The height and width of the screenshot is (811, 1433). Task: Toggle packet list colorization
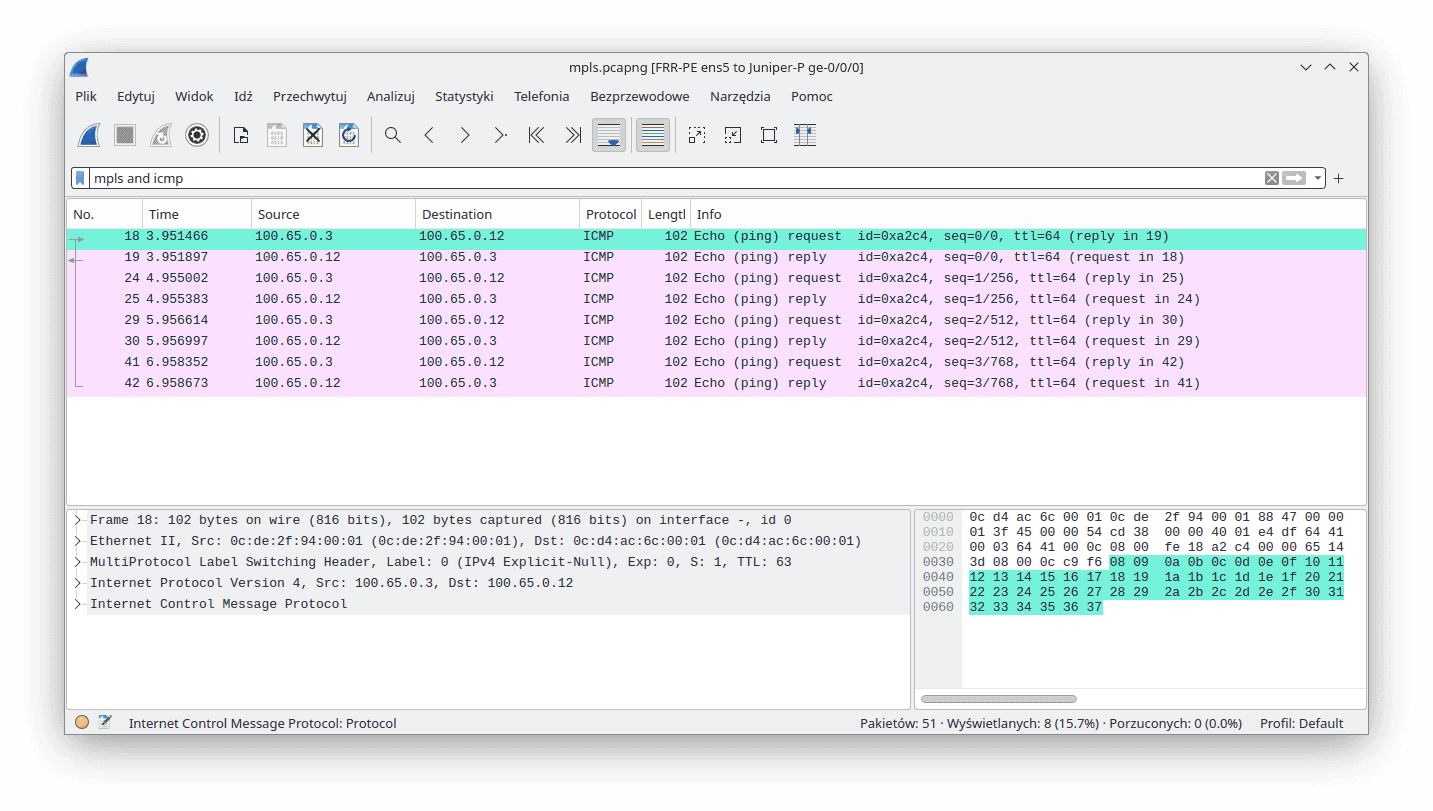click(x=652, y=135)
